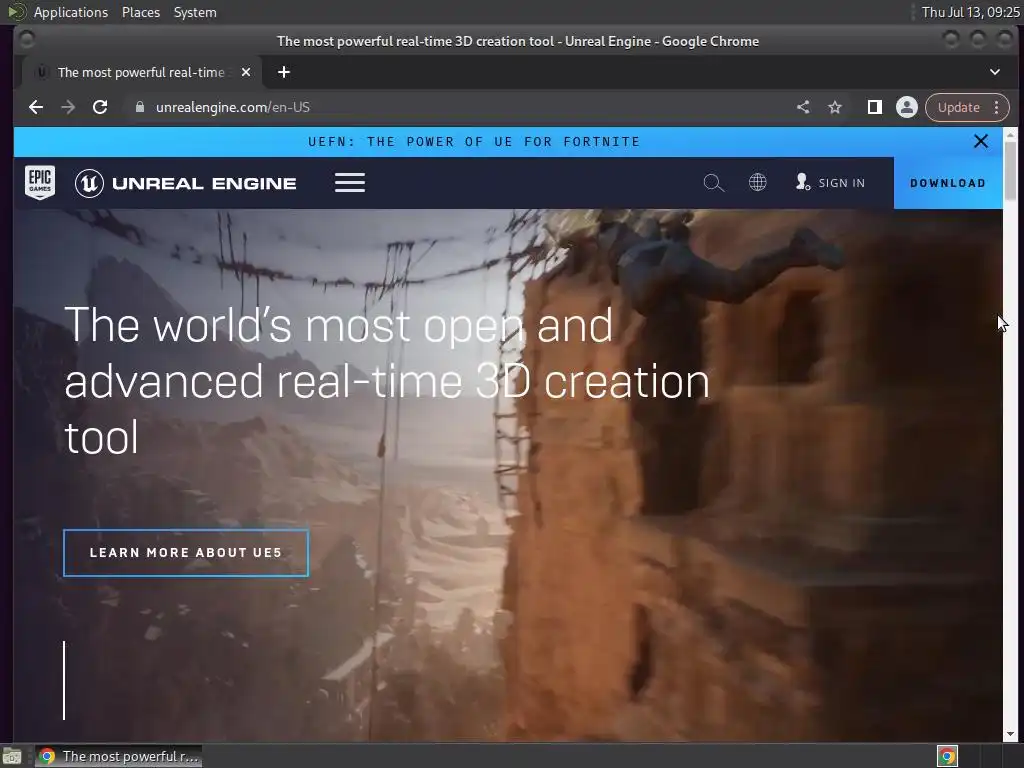Click the scrollbar down arrow

(x=1010, y=734)
